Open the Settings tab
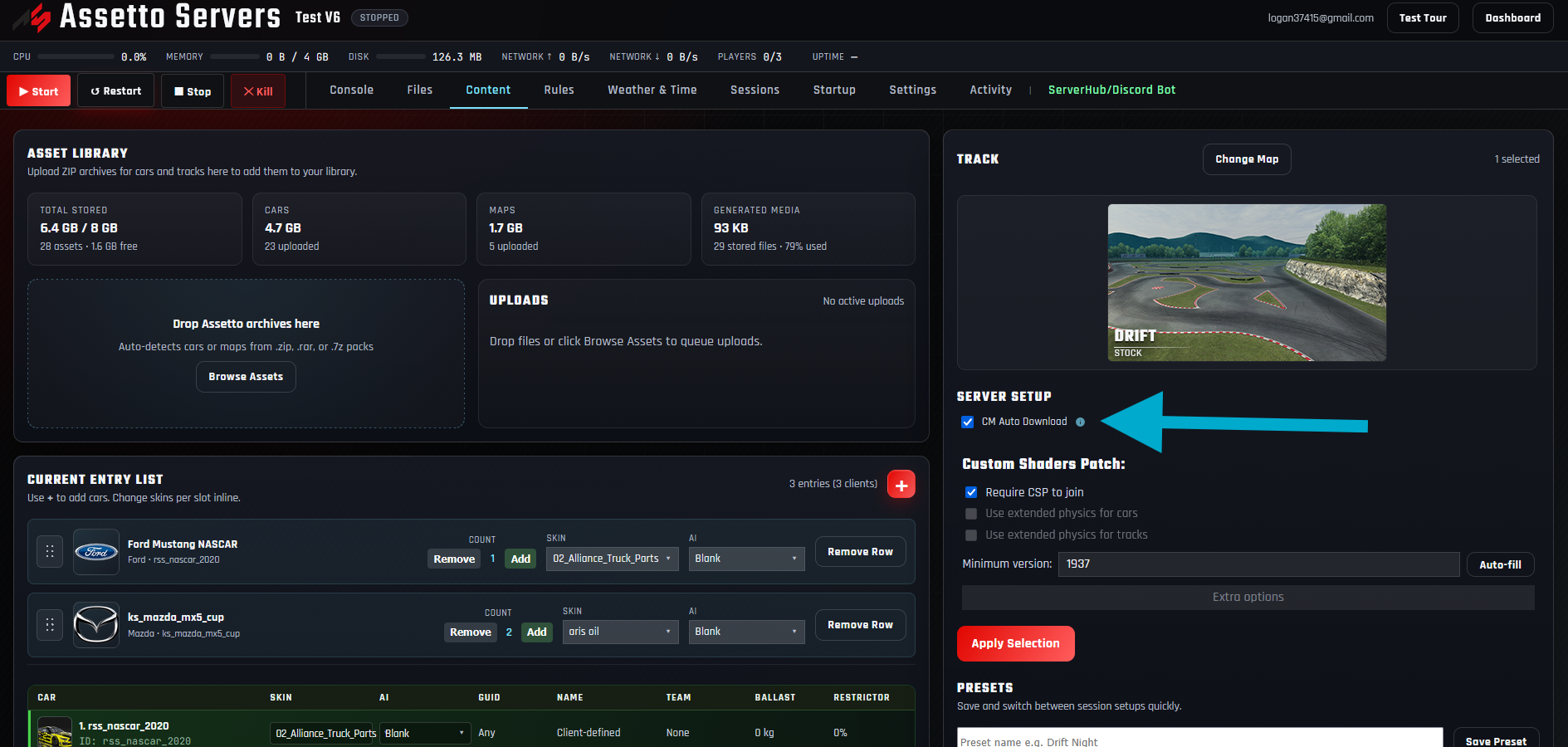The height and width of the screenshot is (747, 1568). tap(912, 90)
